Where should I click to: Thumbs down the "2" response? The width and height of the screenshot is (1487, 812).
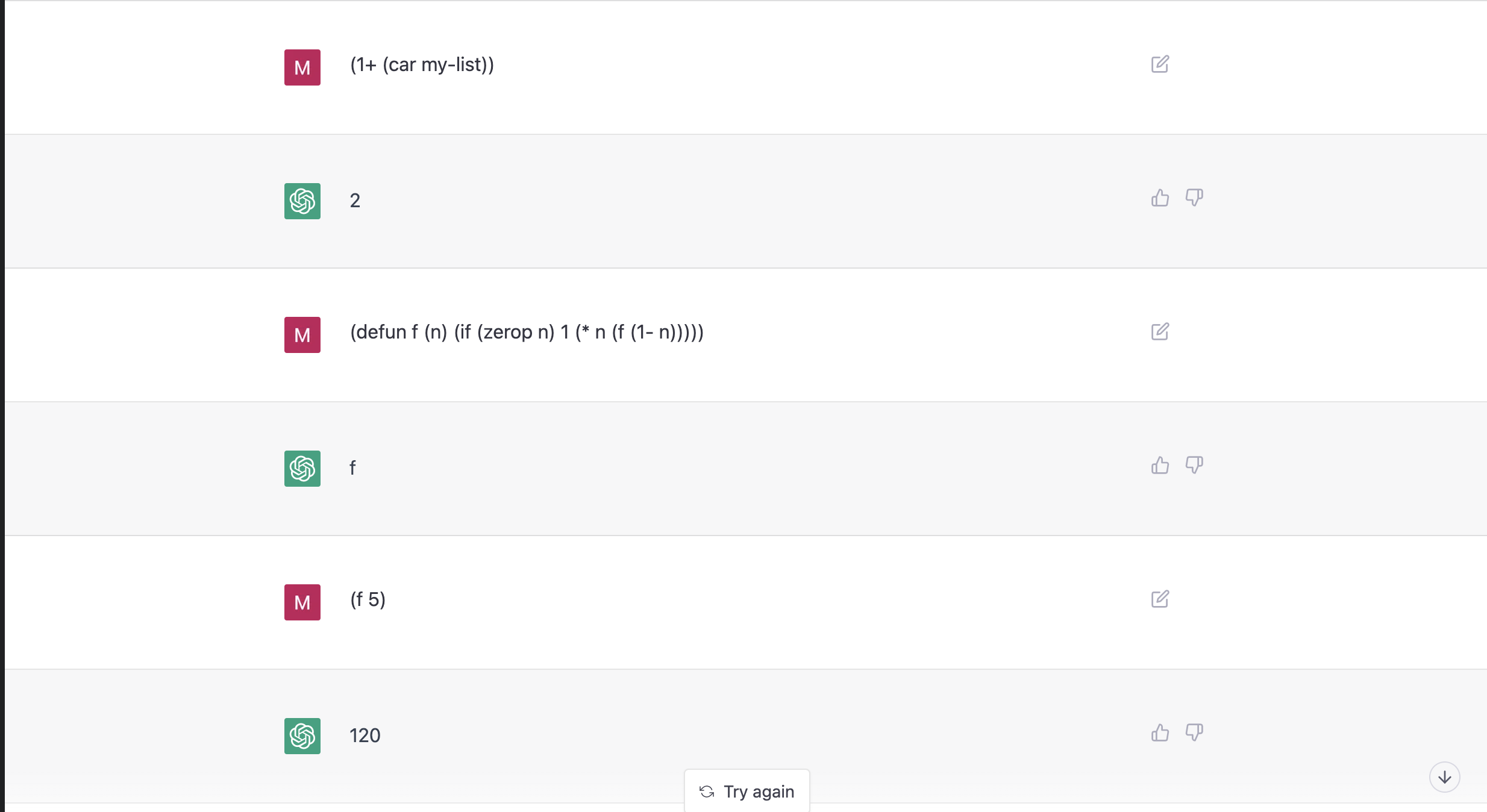[x=1194, y=198]
